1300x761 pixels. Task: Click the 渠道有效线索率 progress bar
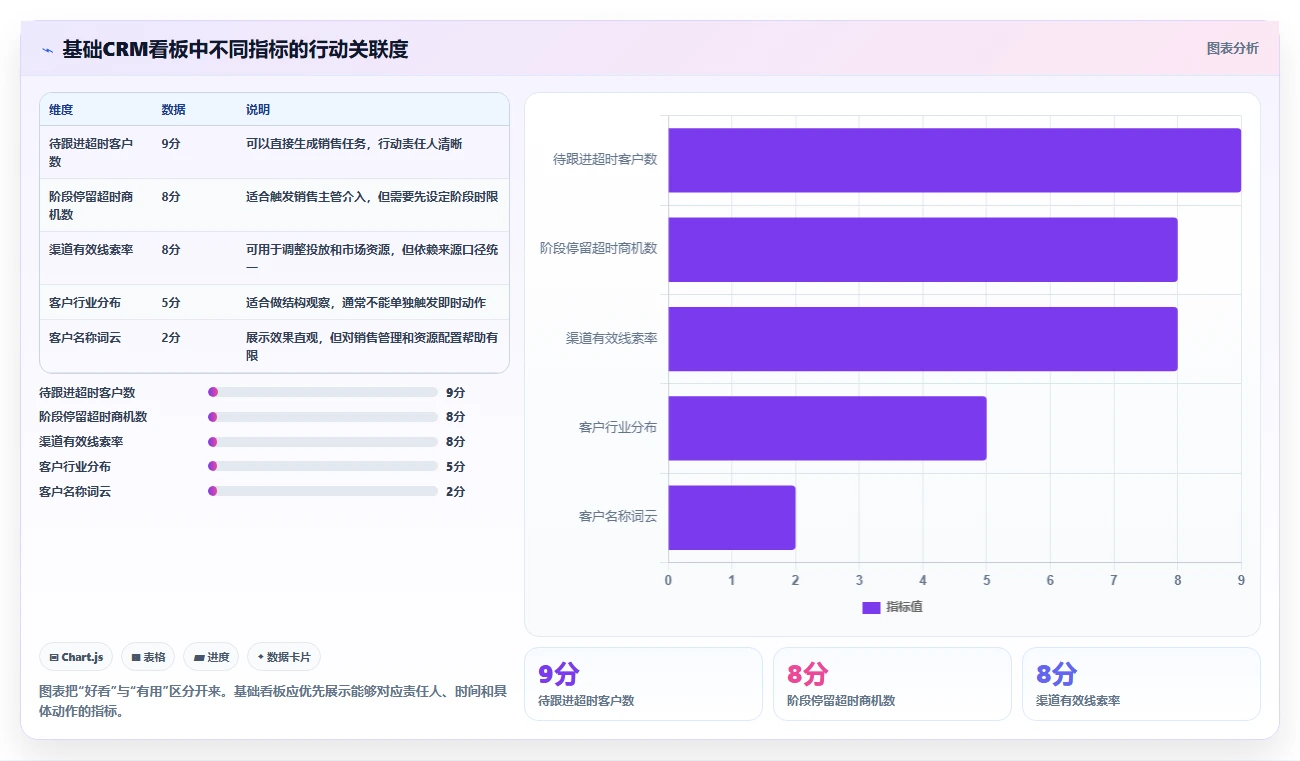tap(323, 442)
